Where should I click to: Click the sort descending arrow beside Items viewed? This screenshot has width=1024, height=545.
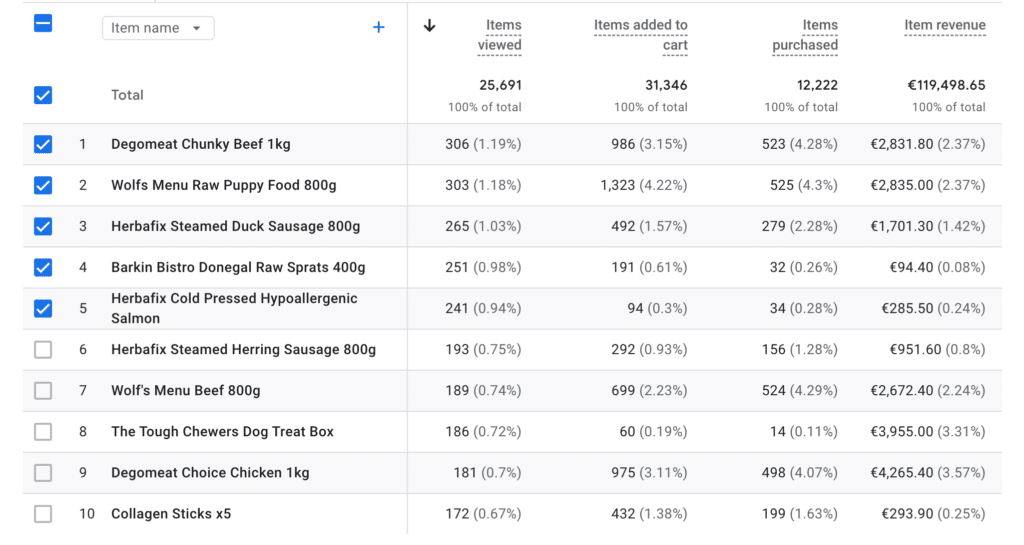coord(429,25)
